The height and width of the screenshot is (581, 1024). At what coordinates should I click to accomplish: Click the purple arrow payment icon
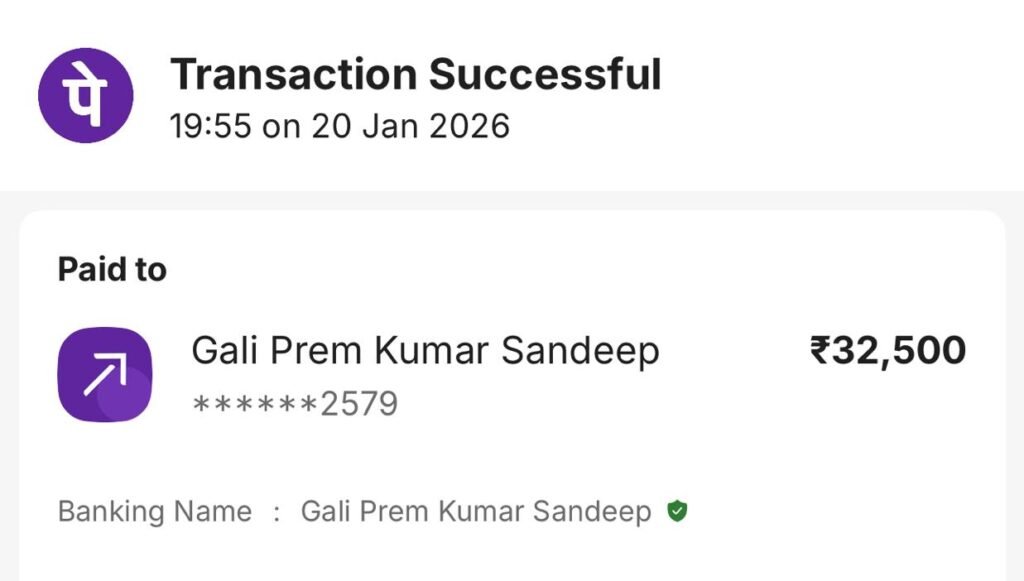[105, 375]
